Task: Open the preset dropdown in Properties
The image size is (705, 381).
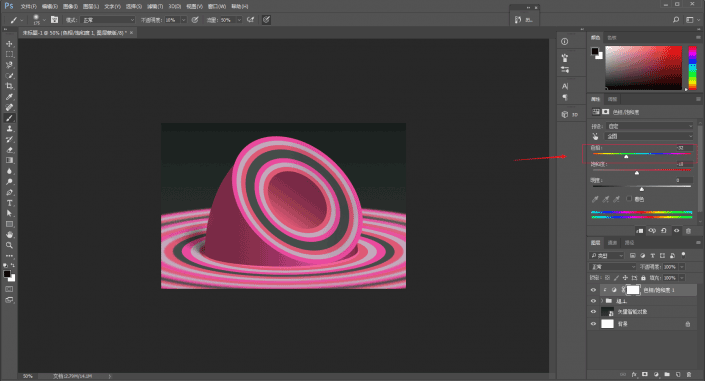Action: click(x=650, y=126)
